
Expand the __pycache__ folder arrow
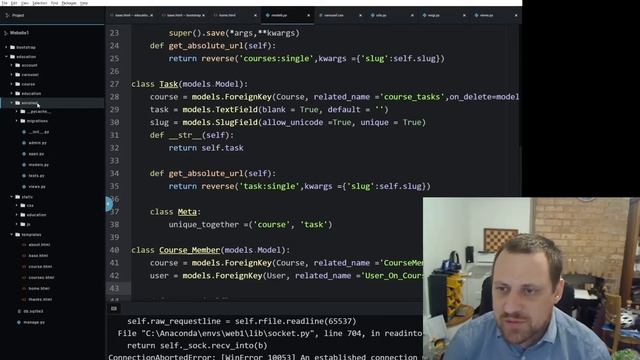point(17,111)
